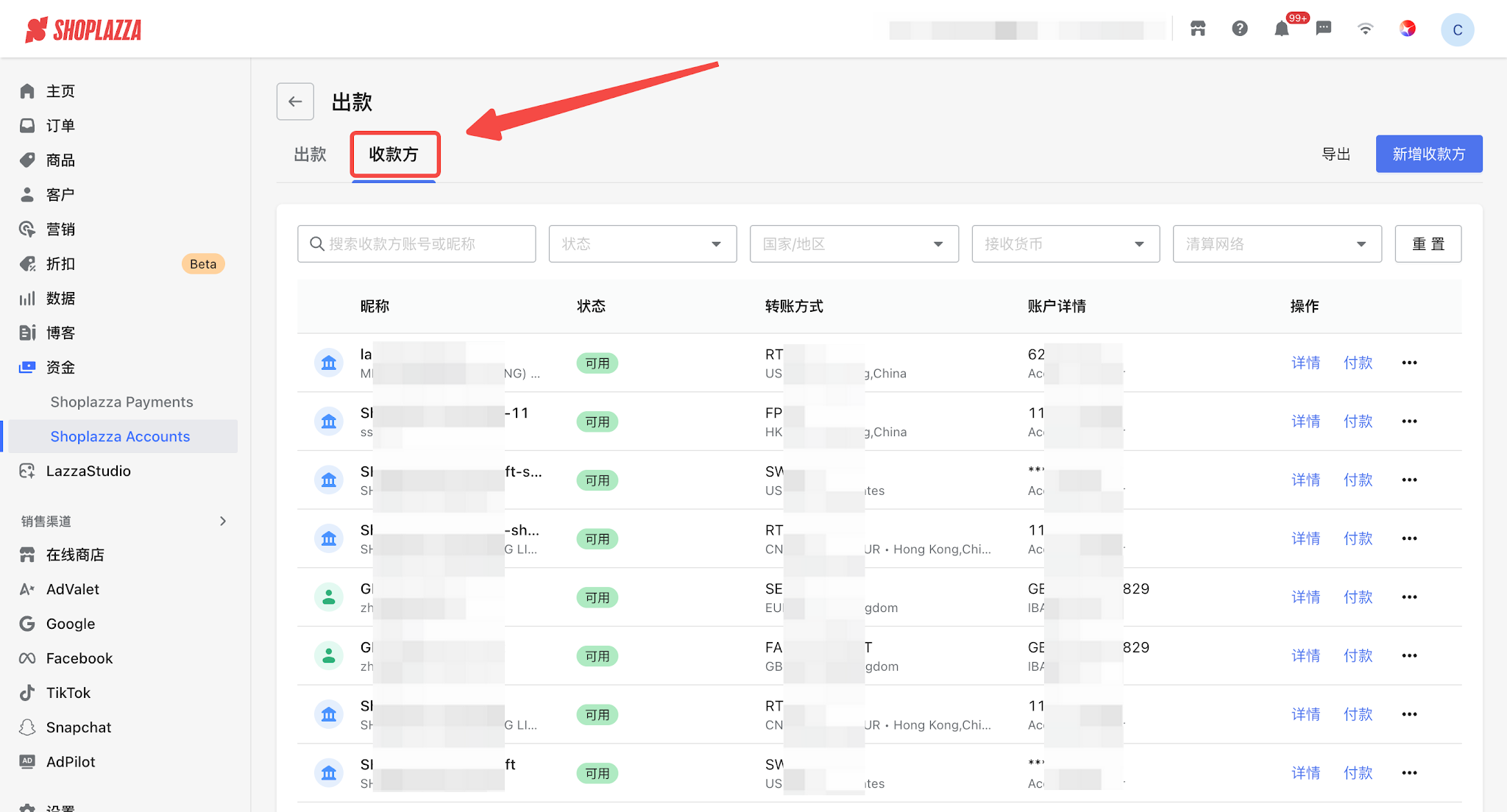Go to 主页 in the sidebar
Image resolution: width=1507 pixels, height=812 pixels.
(x=60, y=91)
